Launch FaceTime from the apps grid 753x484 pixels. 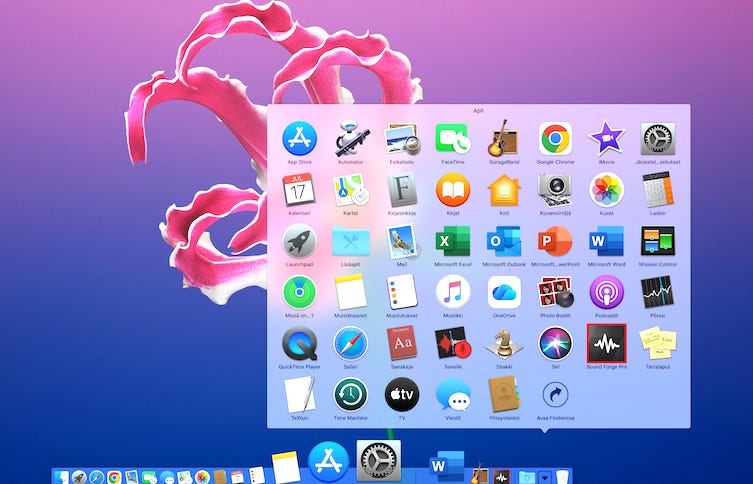(453, 138)
